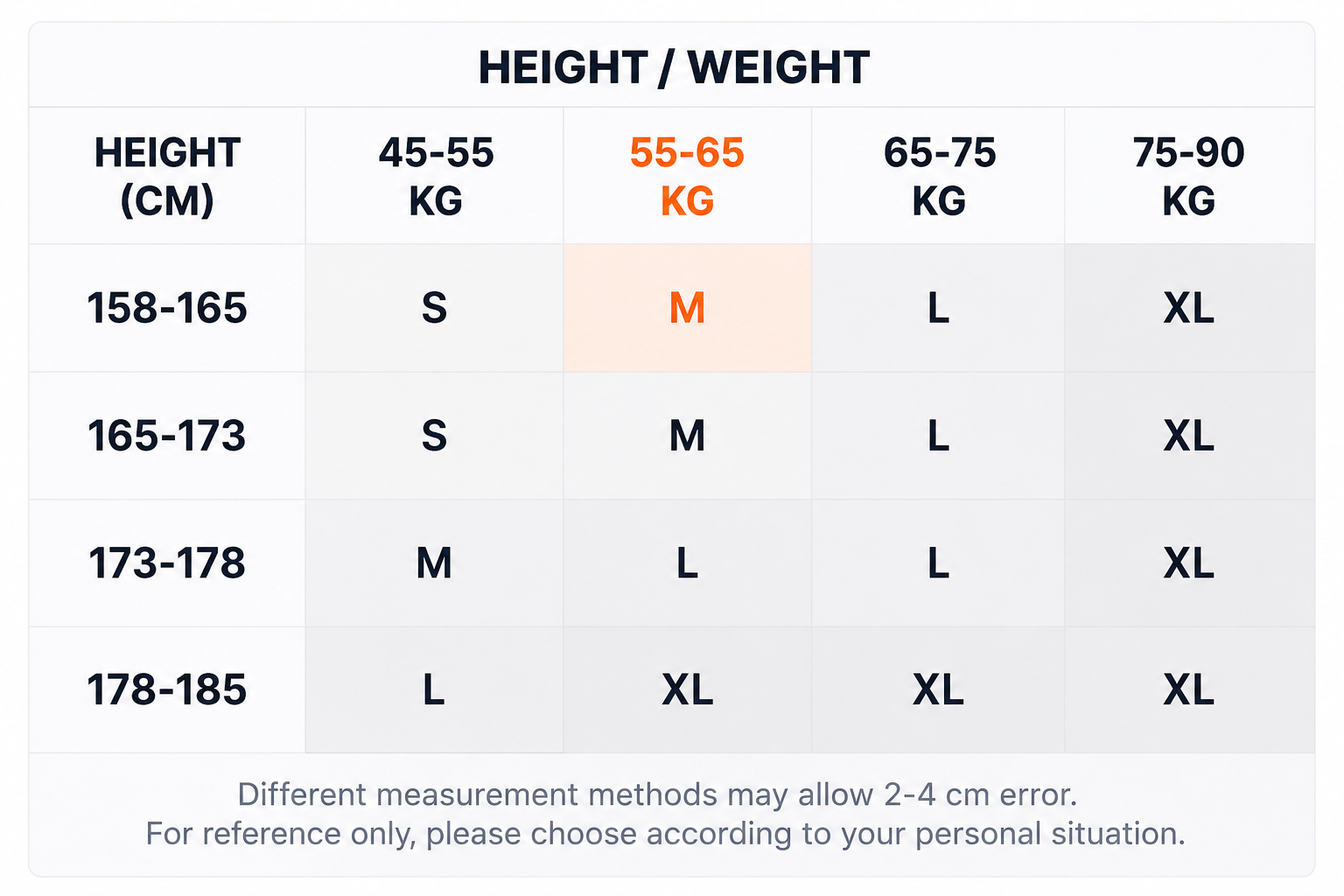The width and height of the screenshot is (1344, 896).
Task: Click the 173-178 height row label
Action: click(x=167, y=563)
